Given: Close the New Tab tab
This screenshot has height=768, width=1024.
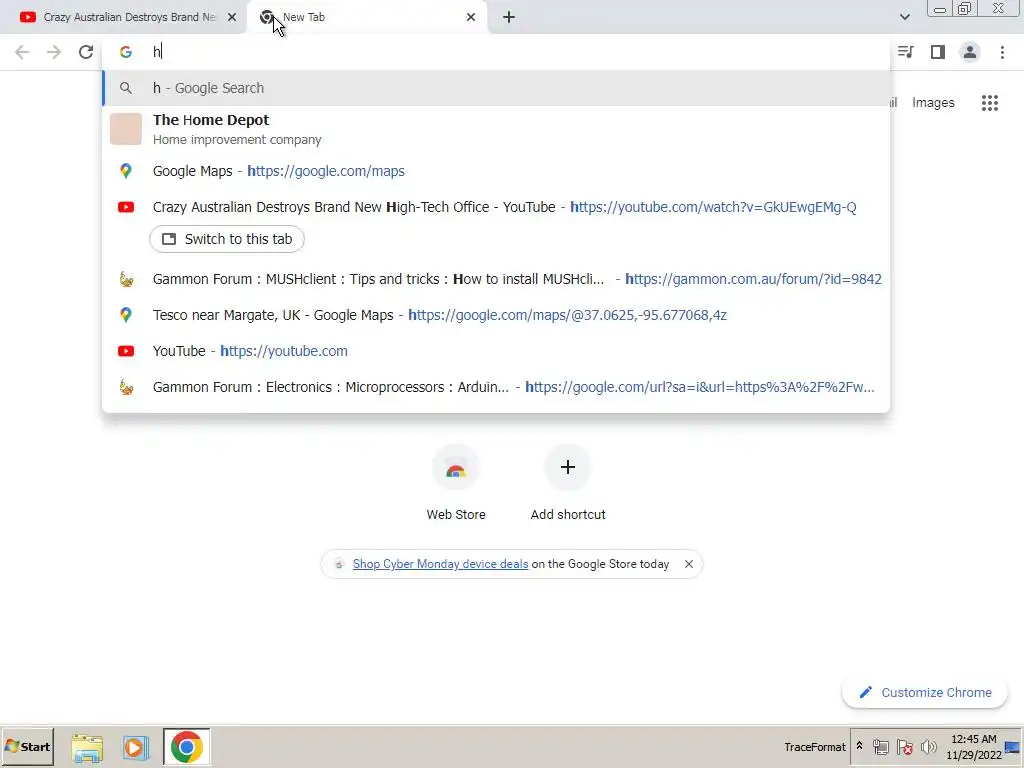Looking at the screenshot, I should [x=471, y=17].
